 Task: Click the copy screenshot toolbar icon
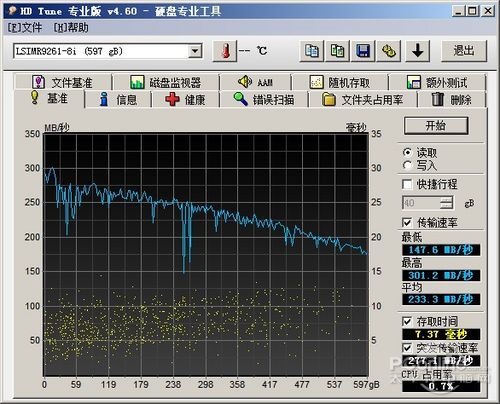pyautogui.click(x=337, y=51)
